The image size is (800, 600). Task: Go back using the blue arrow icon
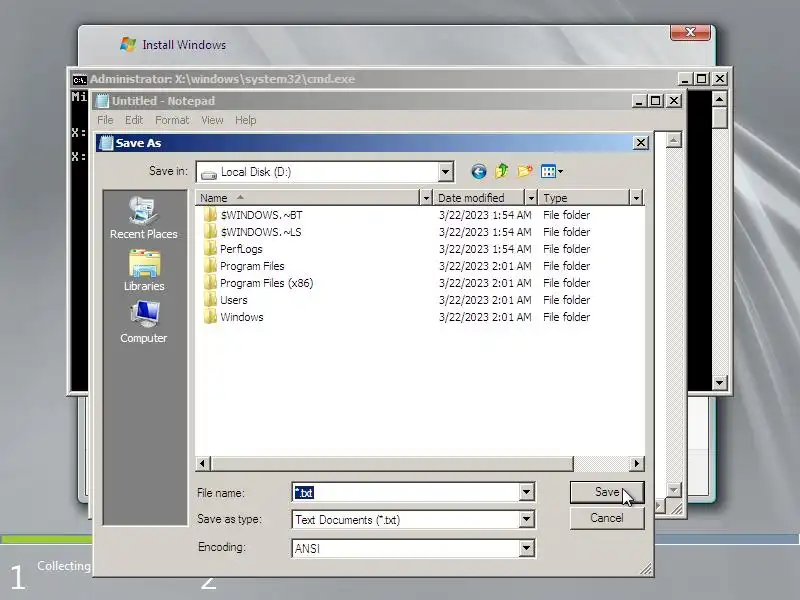click(479, 171)
